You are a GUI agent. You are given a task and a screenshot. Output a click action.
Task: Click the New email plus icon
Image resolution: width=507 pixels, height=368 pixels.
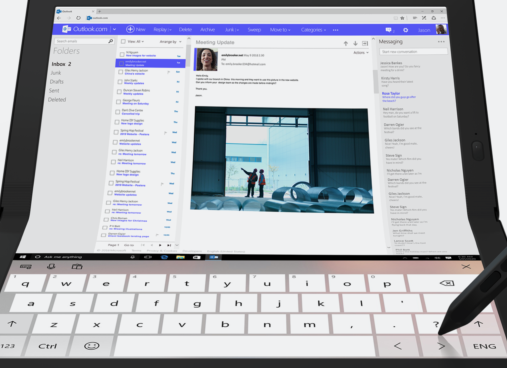pos(130,29)
